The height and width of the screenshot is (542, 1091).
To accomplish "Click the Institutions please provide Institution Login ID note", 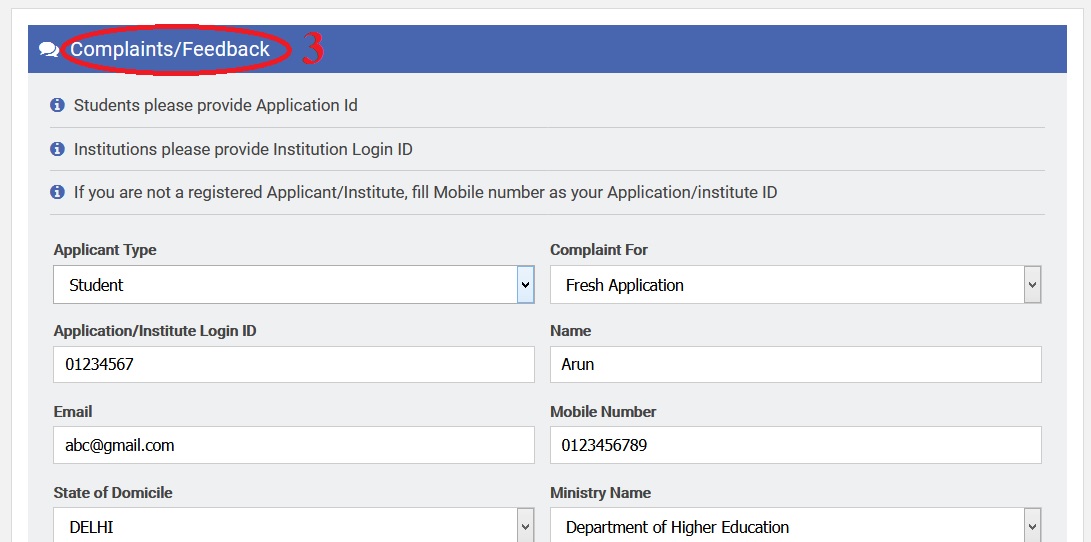I will [x=243, y=149].
